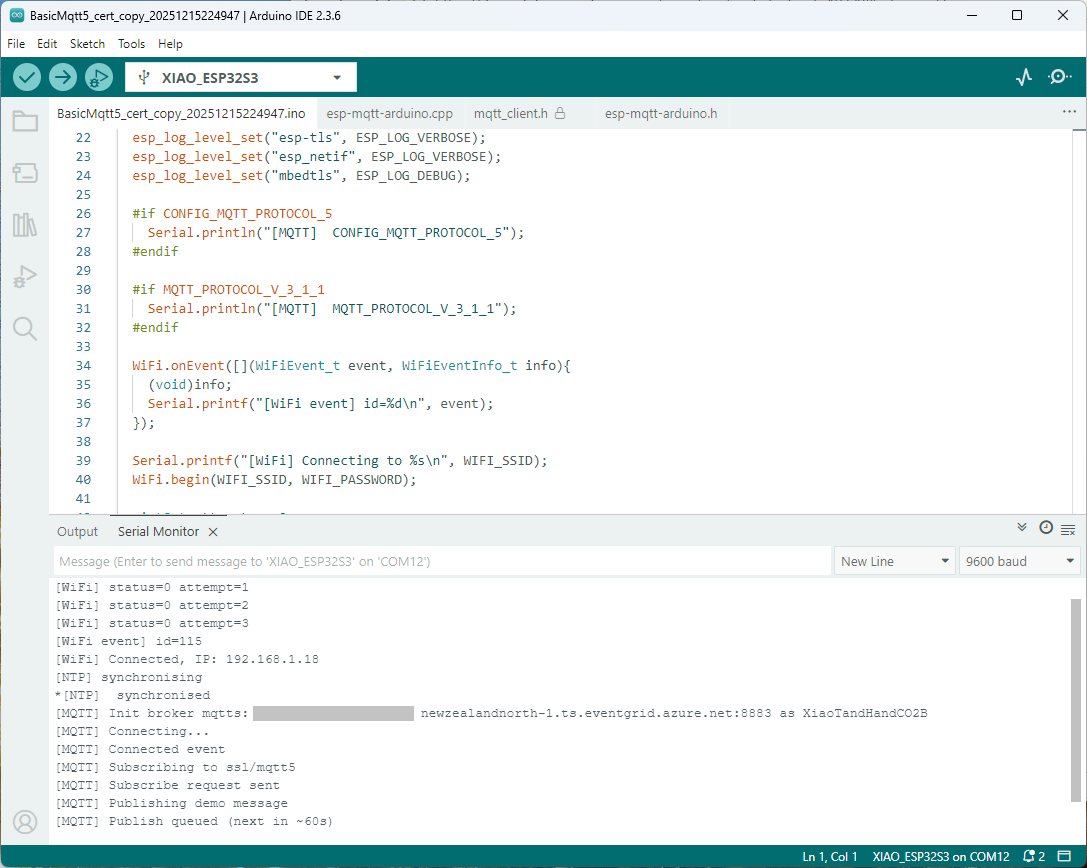The height and width of the screenshot is (868, 1087).
Task: Click the Verify sketch checkmark button
Action: point(27,77)
